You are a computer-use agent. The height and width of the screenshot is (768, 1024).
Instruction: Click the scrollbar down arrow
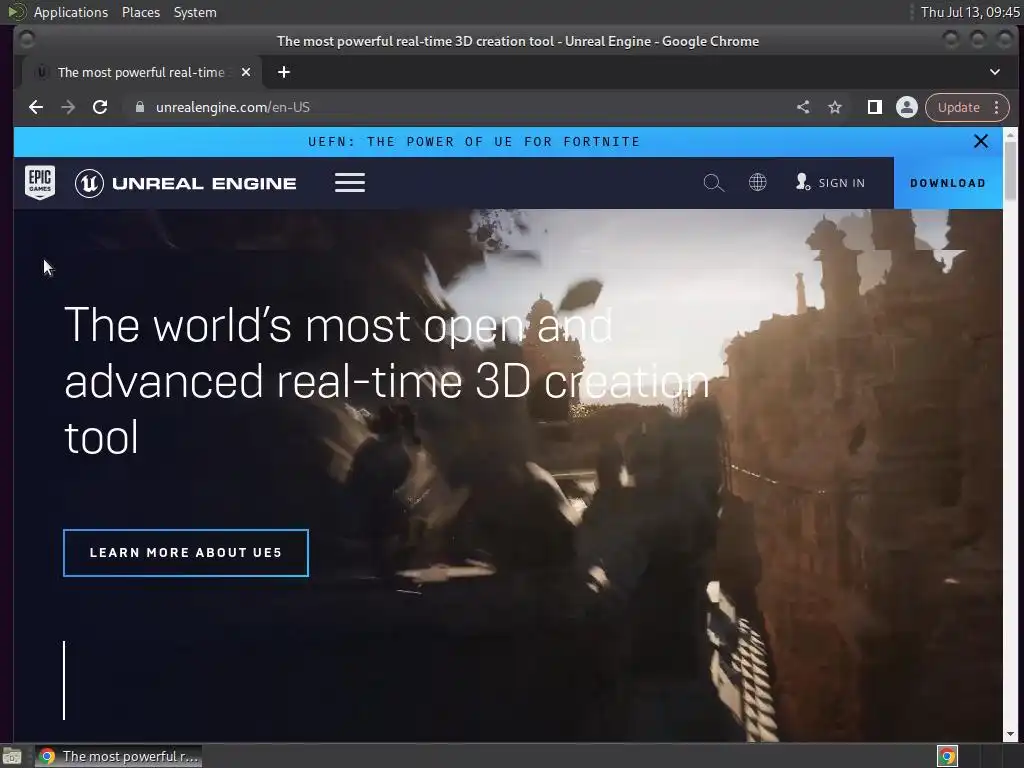click(1010, 734)
